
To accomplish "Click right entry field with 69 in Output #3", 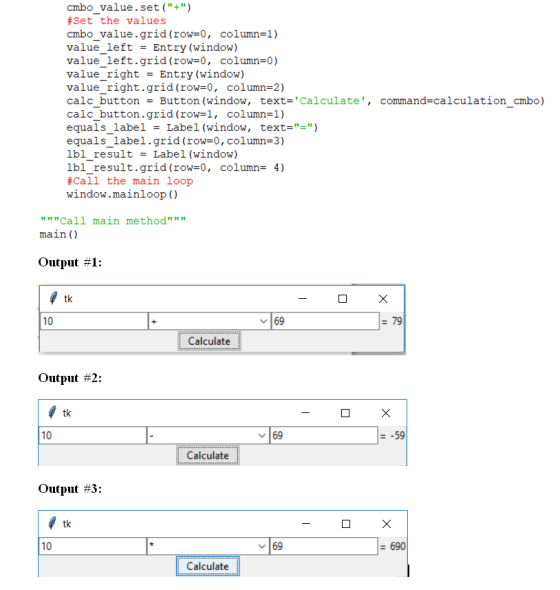I will (x=324, y=546).
